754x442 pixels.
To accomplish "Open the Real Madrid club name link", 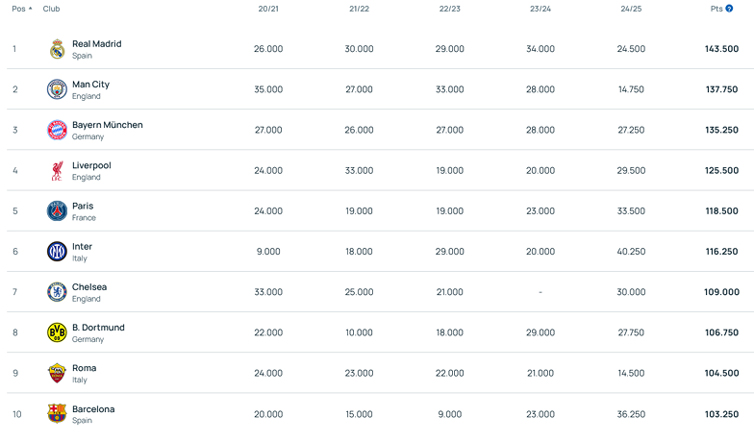I will click(x=97, y=44).
